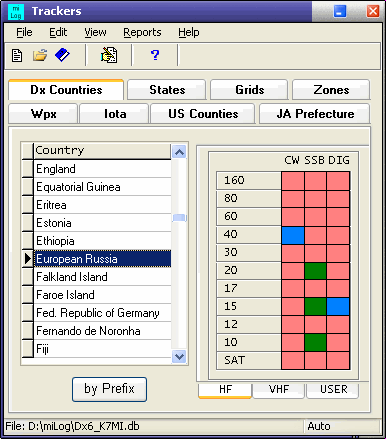386x439 pixels.
Task: Select the blue 40 meter CW cell
Action: (x=293, y=235)
